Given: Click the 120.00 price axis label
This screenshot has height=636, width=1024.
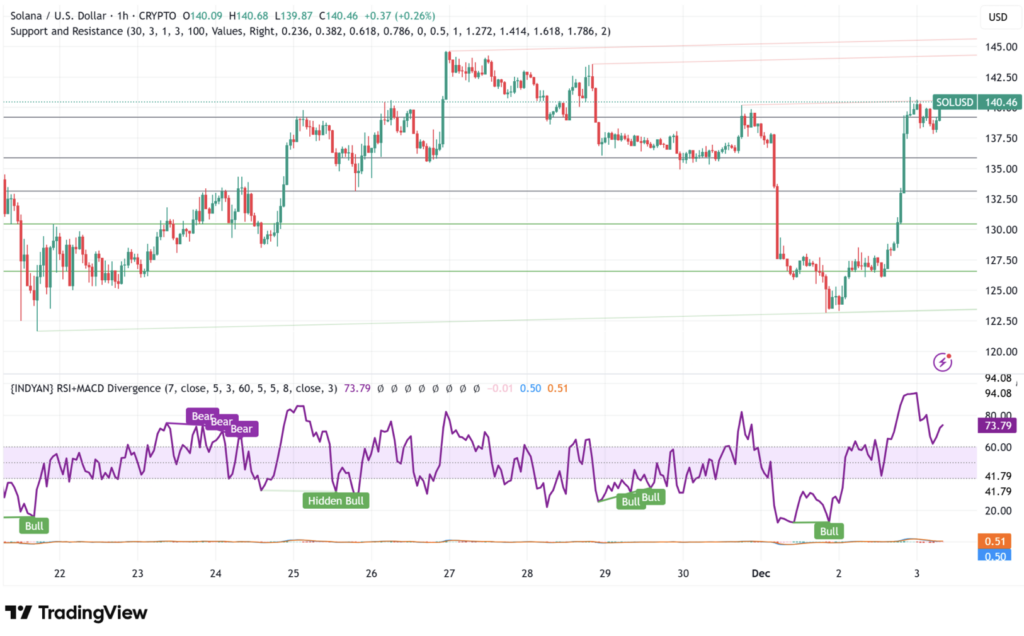Looking at the screenshot, I should coord(1000,352).
